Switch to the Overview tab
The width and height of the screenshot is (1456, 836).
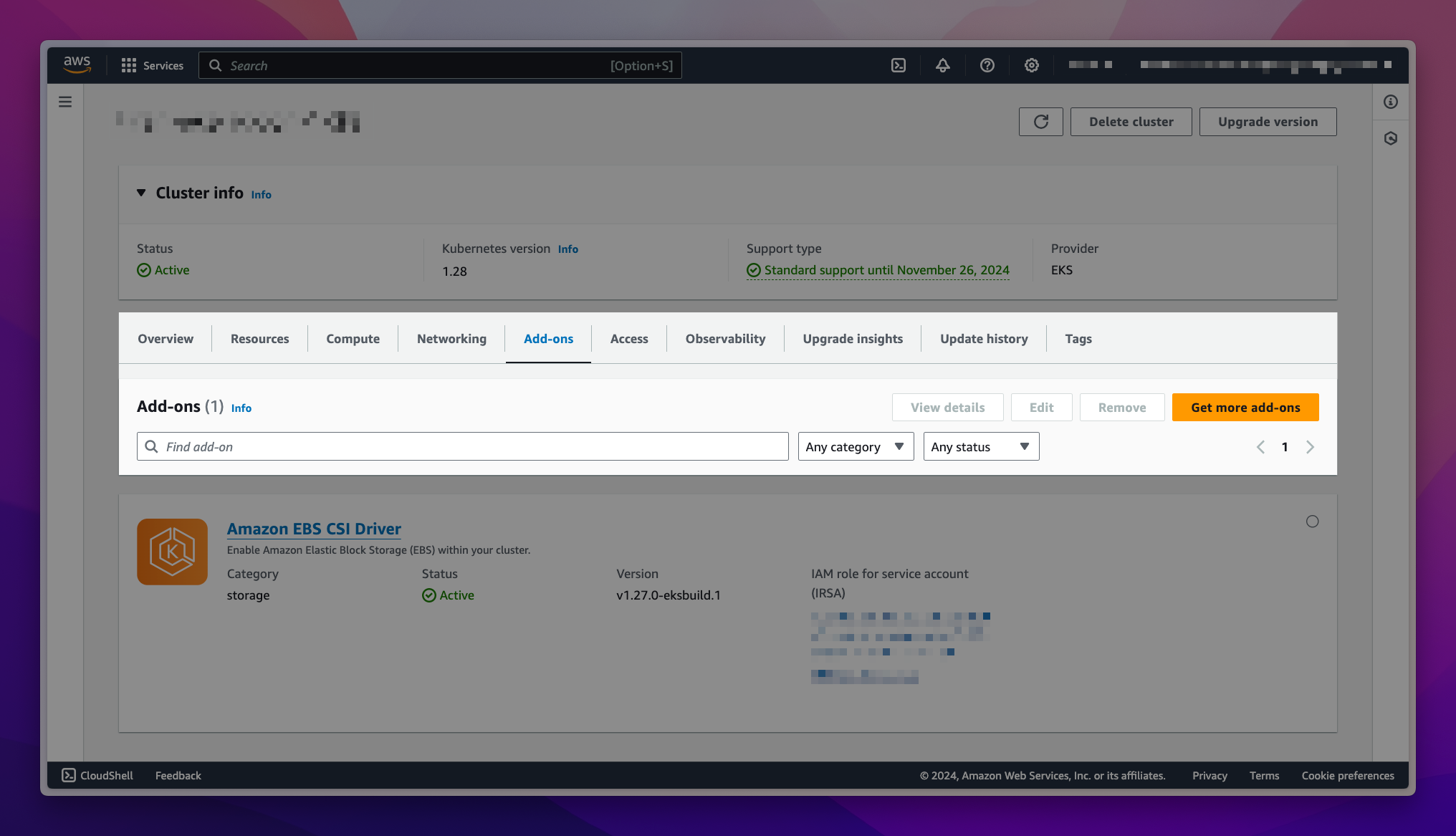point(166,339)
